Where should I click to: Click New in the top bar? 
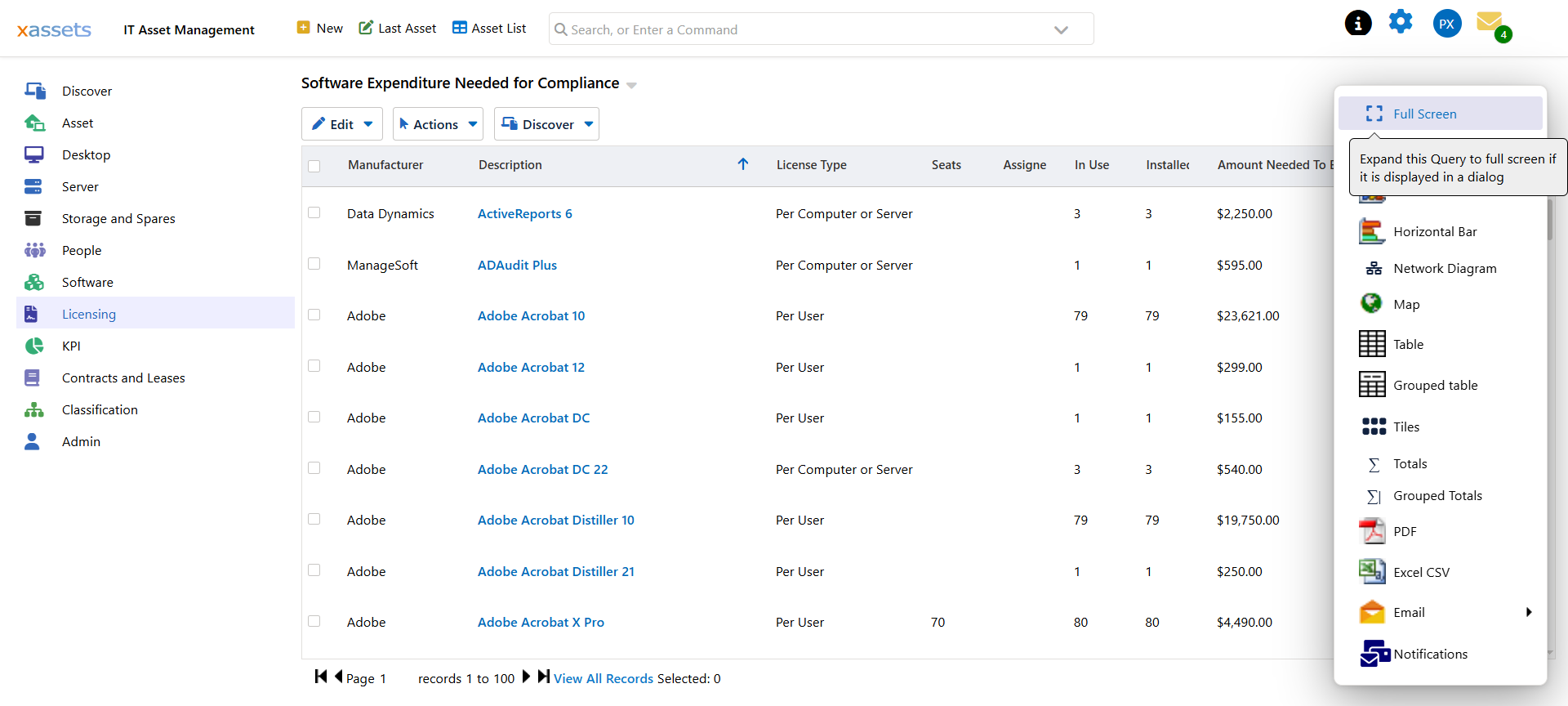pyautogui.click(x=319, y=28)
